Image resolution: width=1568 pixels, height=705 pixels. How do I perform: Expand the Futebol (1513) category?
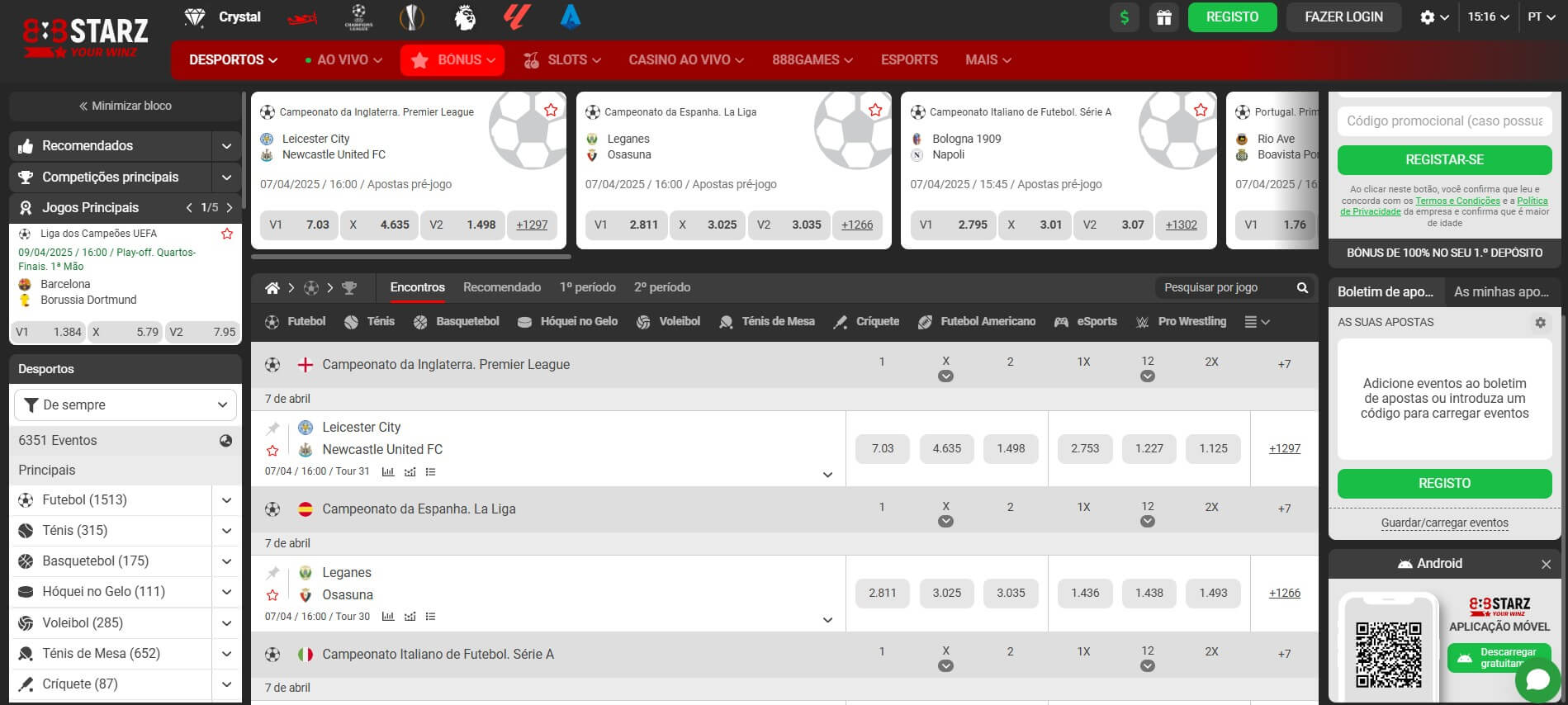point(226,500)
